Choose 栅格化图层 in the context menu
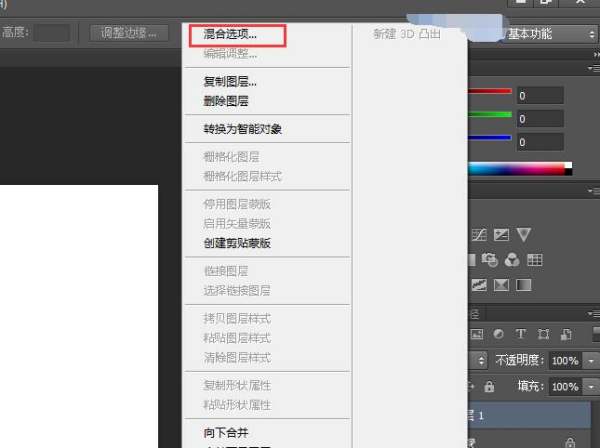This screenshot has width=600, height=448. pyautogui.click(x=232, y=157)
